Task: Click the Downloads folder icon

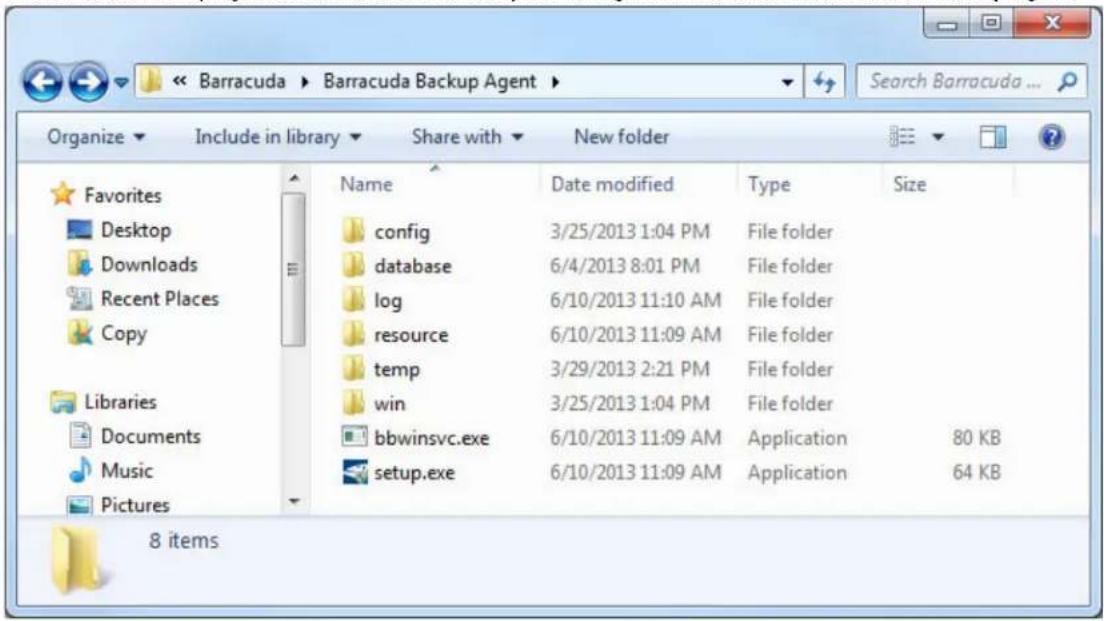Action: 80,263
